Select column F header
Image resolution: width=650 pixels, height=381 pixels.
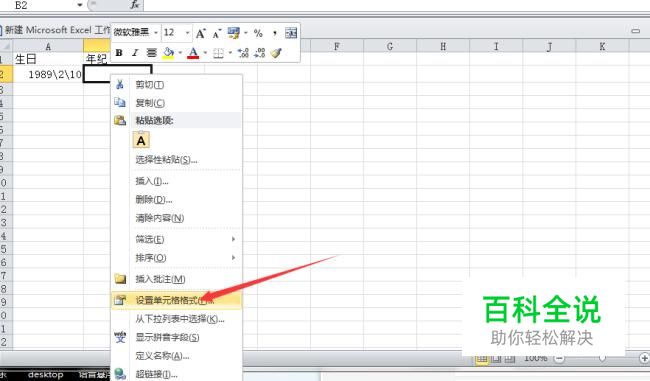(x=337, y=46)
